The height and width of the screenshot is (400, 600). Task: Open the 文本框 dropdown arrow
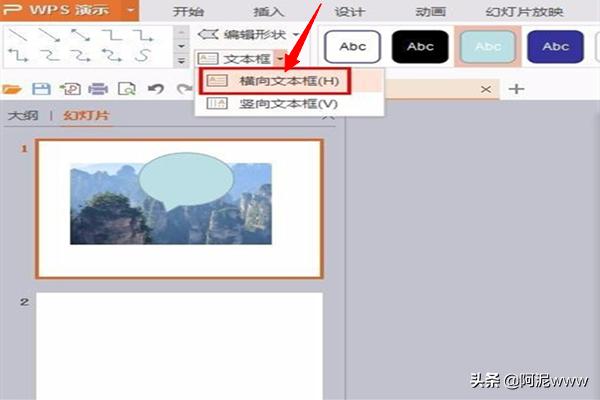click(280, 59)
